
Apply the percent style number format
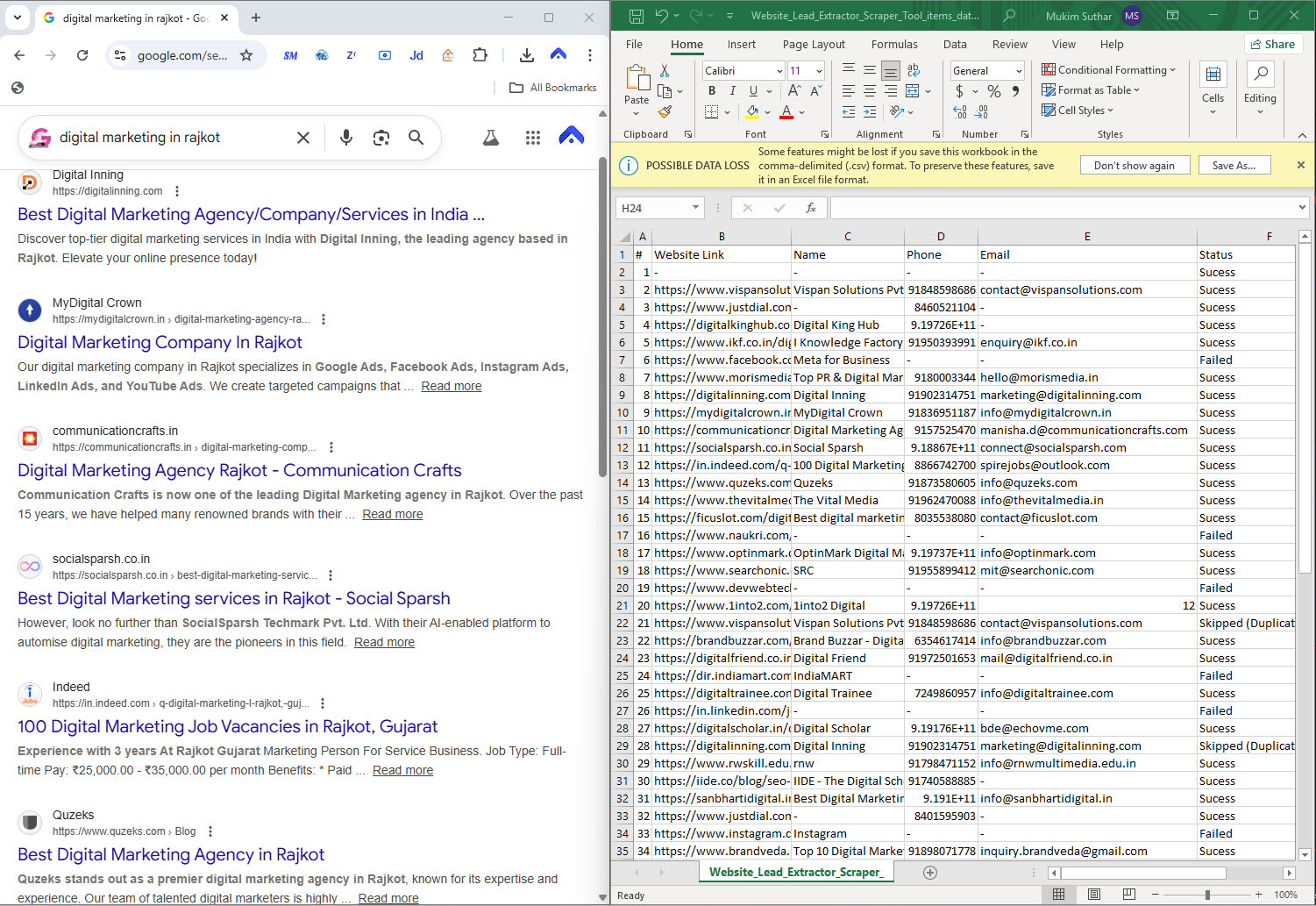pos(994,91)
